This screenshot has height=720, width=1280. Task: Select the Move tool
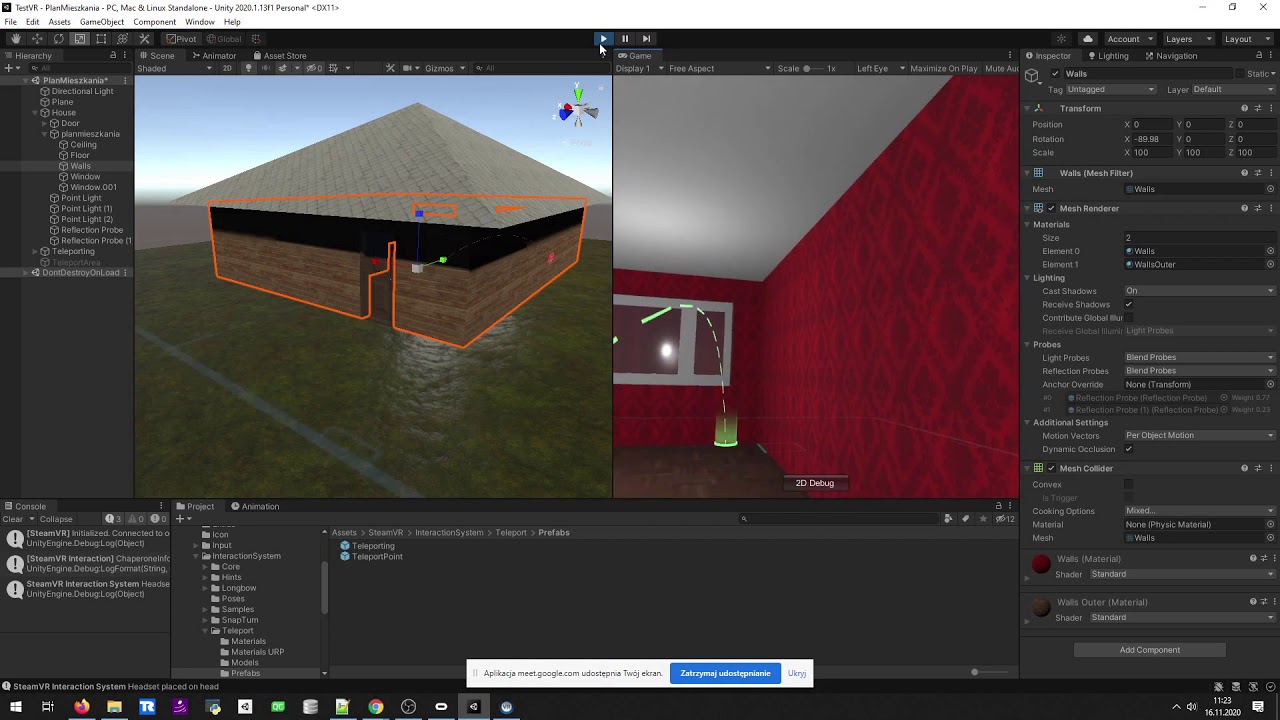tap(37, 39)
